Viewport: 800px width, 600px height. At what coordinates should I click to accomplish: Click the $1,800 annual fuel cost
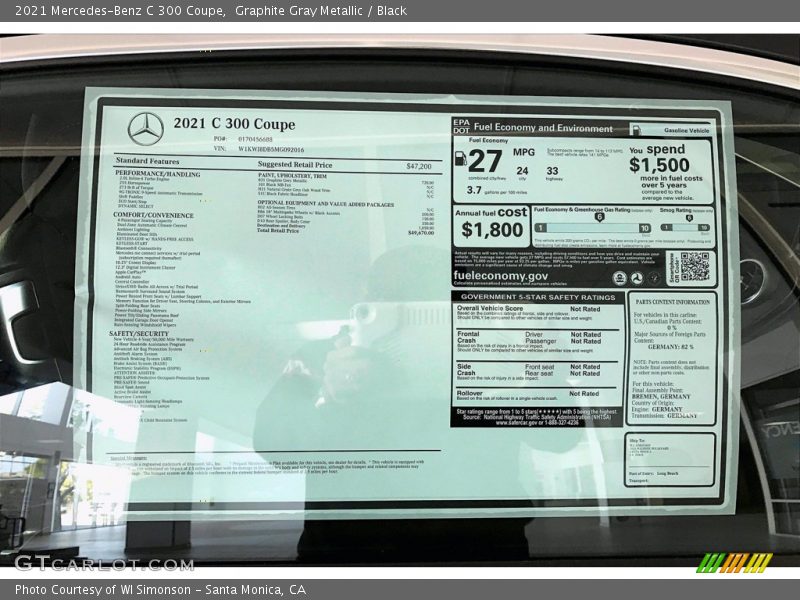(492, 230)
